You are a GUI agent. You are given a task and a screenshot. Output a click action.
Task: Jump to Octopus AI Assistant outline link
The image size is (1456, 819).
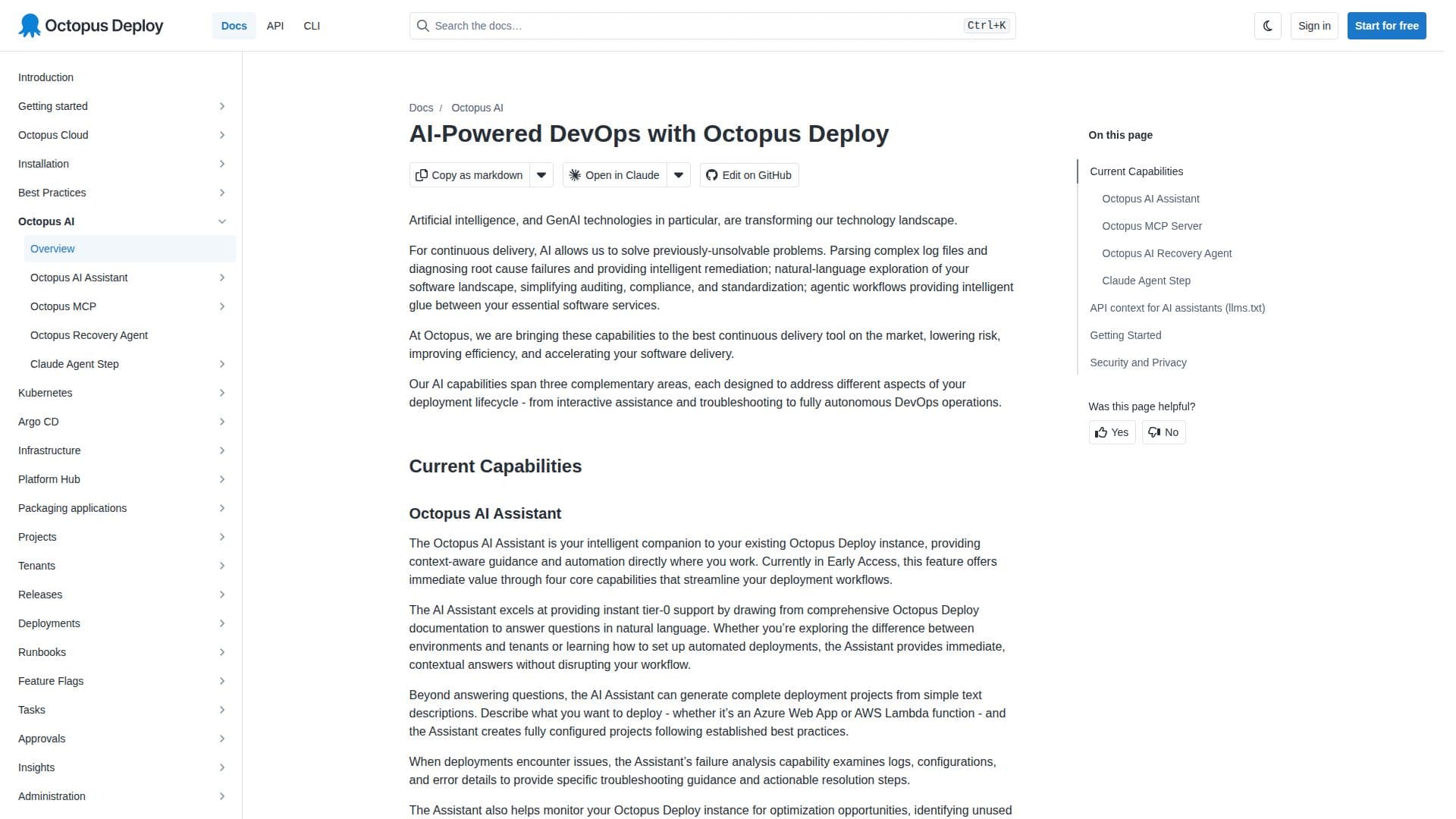(x=1150, y=199)
